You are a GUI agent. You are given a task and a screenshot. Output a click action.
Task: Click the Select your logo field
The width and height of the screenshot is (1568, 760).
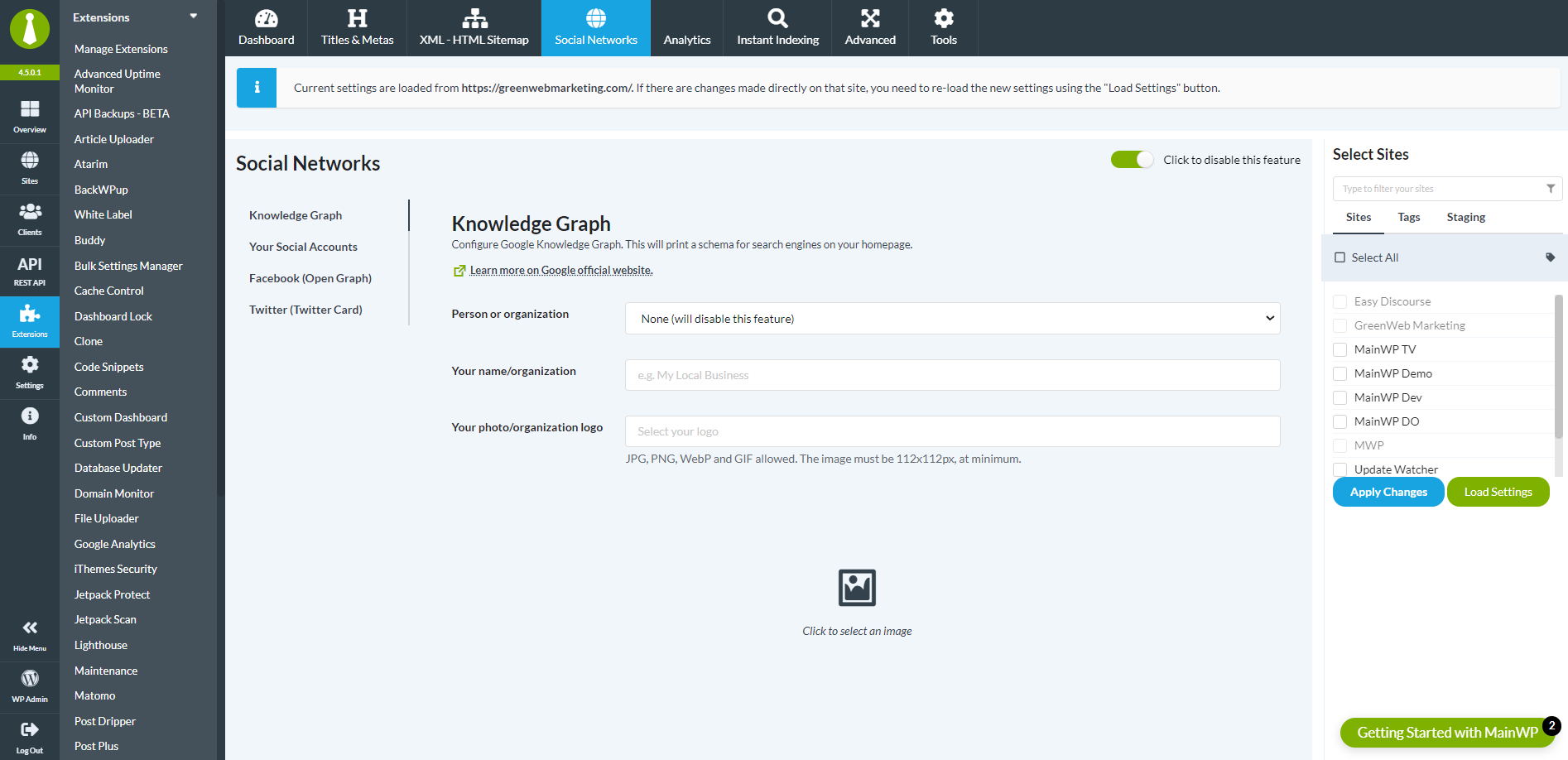pos(953,431)
